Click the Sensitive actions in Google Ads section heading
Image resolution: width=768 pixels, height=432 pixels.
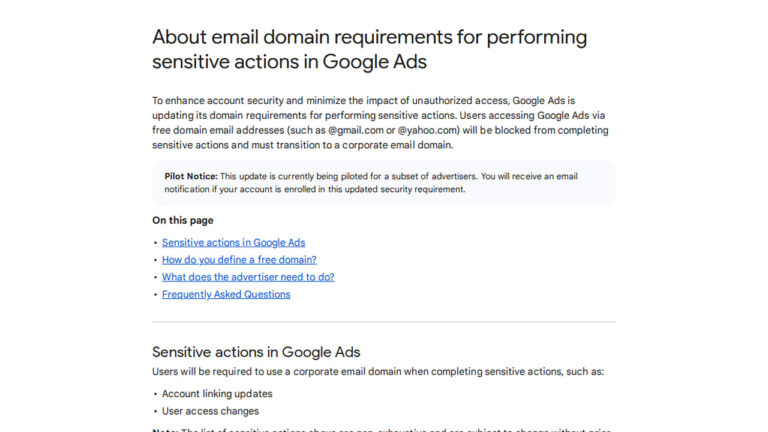pos(256,352)
